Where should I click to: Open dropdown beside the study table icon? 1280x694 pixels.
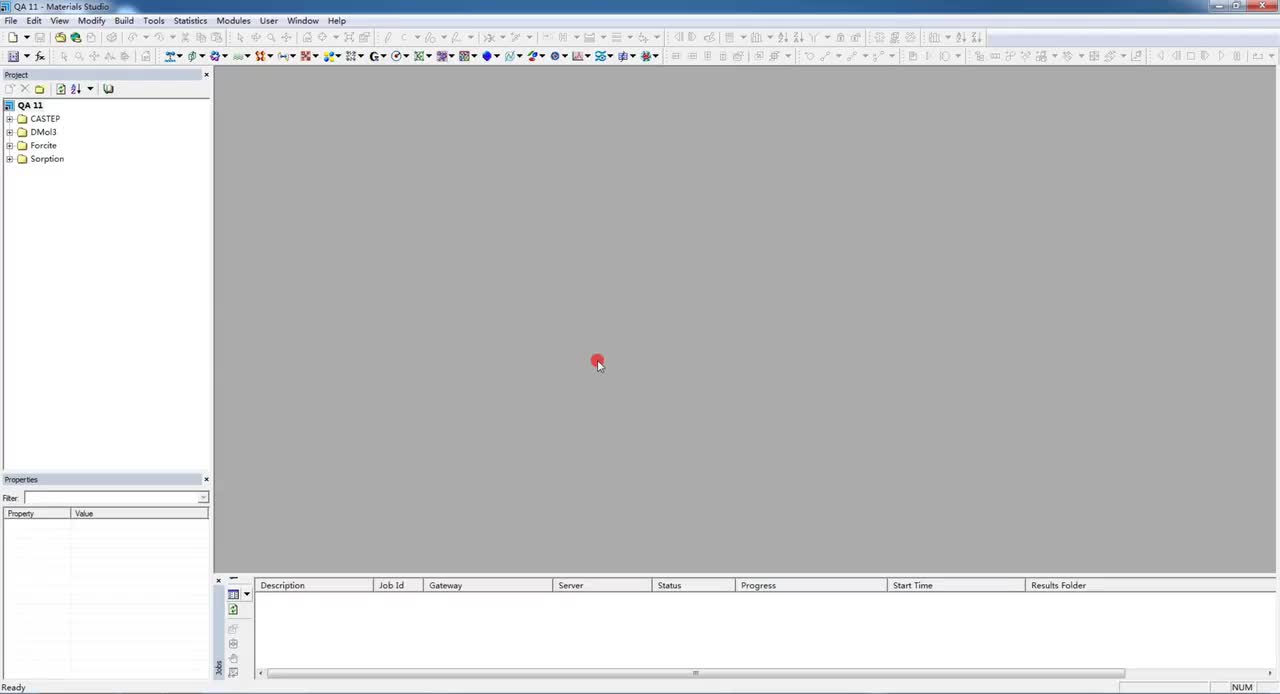26,56
